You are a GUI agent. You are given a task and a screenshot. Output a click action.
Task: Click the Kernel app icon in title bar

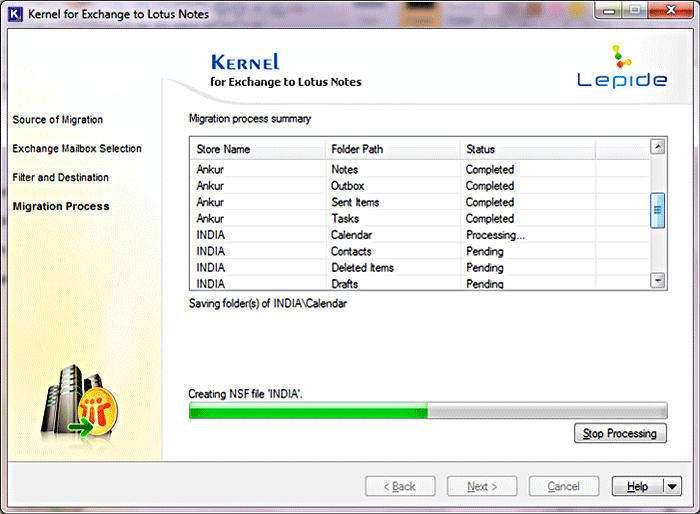pos(15,14)
